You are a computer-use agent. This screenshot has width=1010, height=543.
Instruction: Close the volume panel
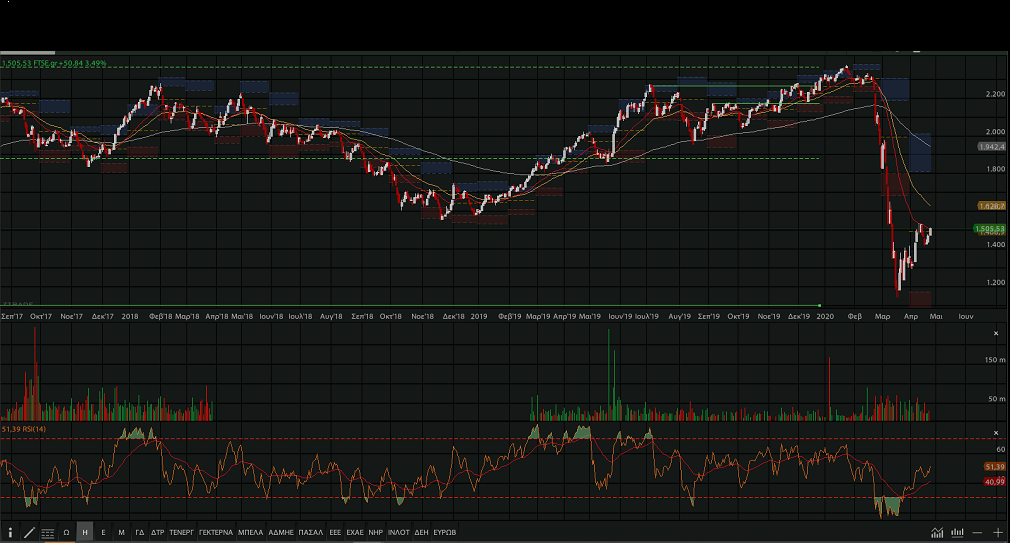995,333
